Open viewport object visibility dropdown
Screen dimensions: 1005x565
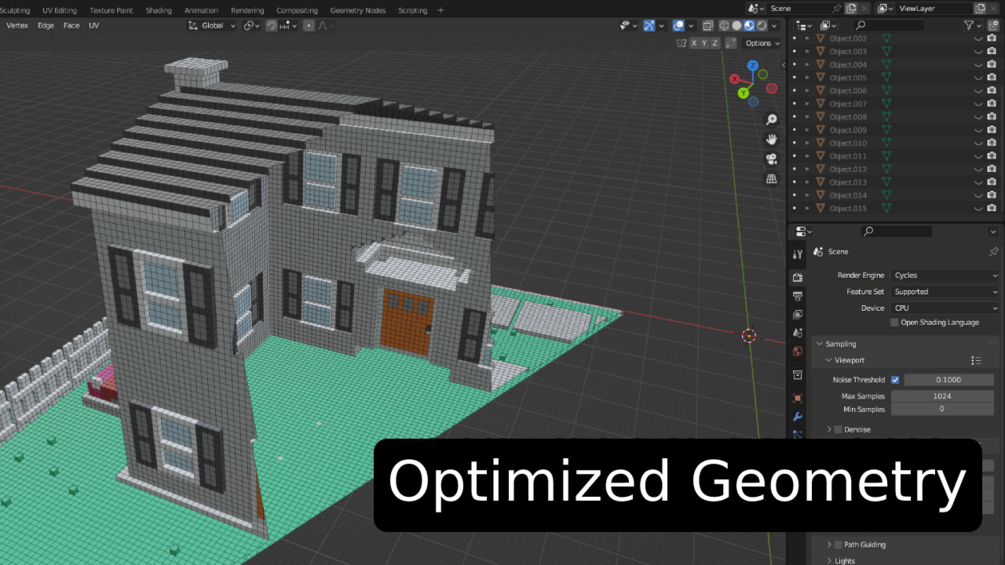628,26
